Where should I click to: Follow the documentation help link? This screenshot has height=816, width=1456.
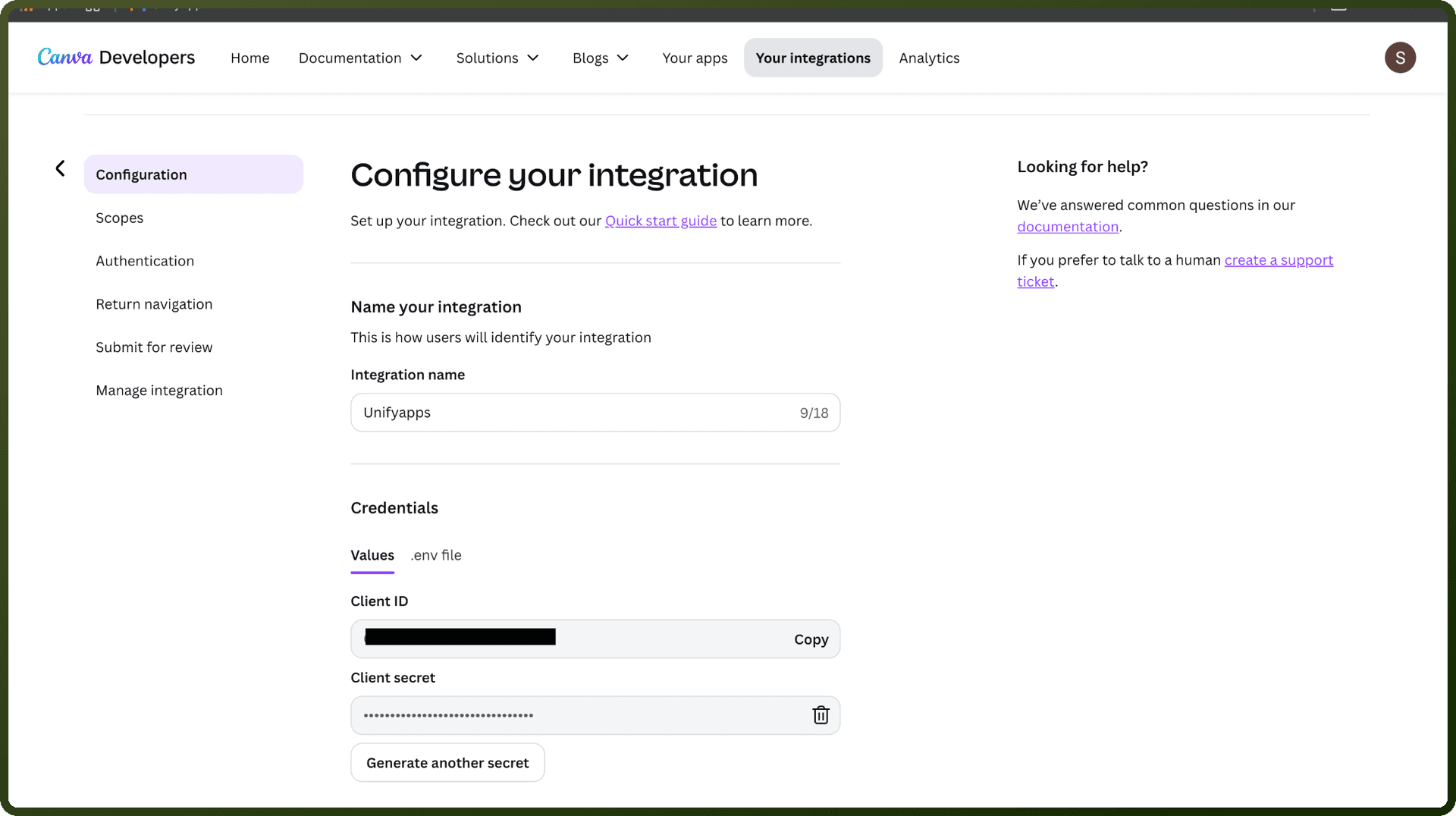pos(1068,227)
